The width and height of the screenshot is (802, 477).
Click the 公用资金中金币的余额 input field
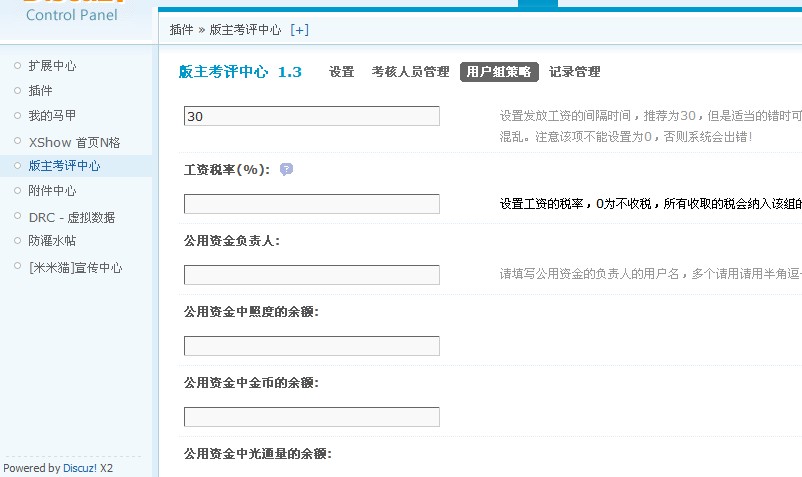coord(311,417)
